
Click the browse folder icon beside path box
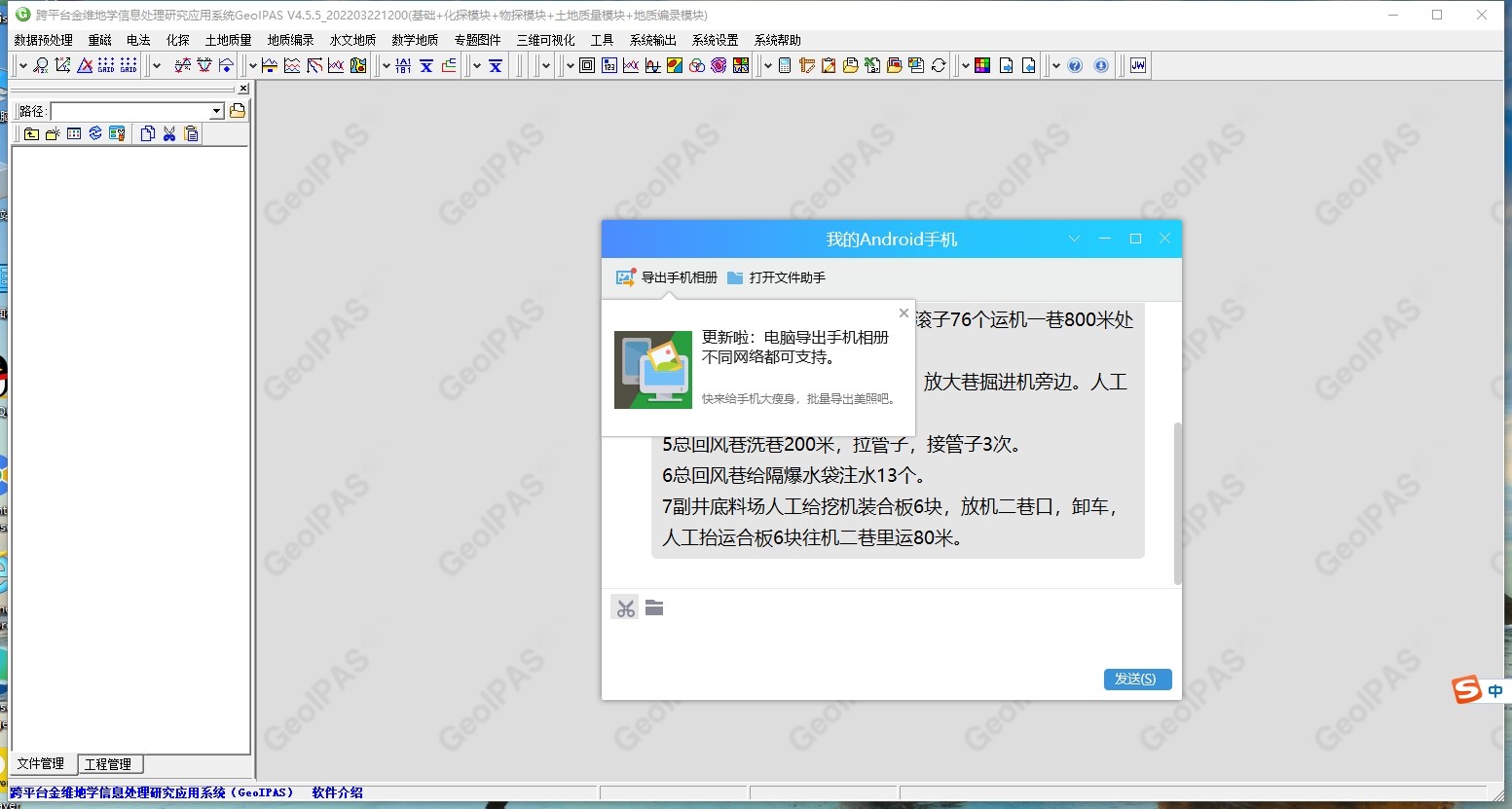[x=237, y=111]
